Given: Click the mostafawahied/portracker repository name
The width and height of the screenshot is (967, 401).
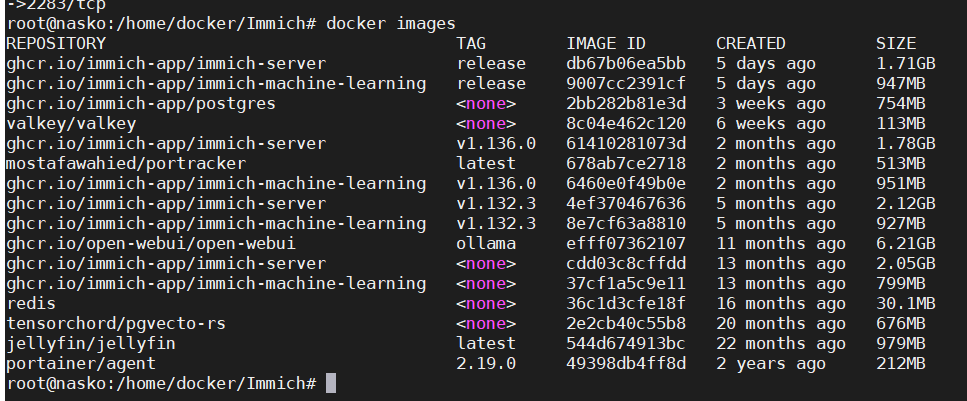Looking at the screenshot, I should click(x=126, y=163).
